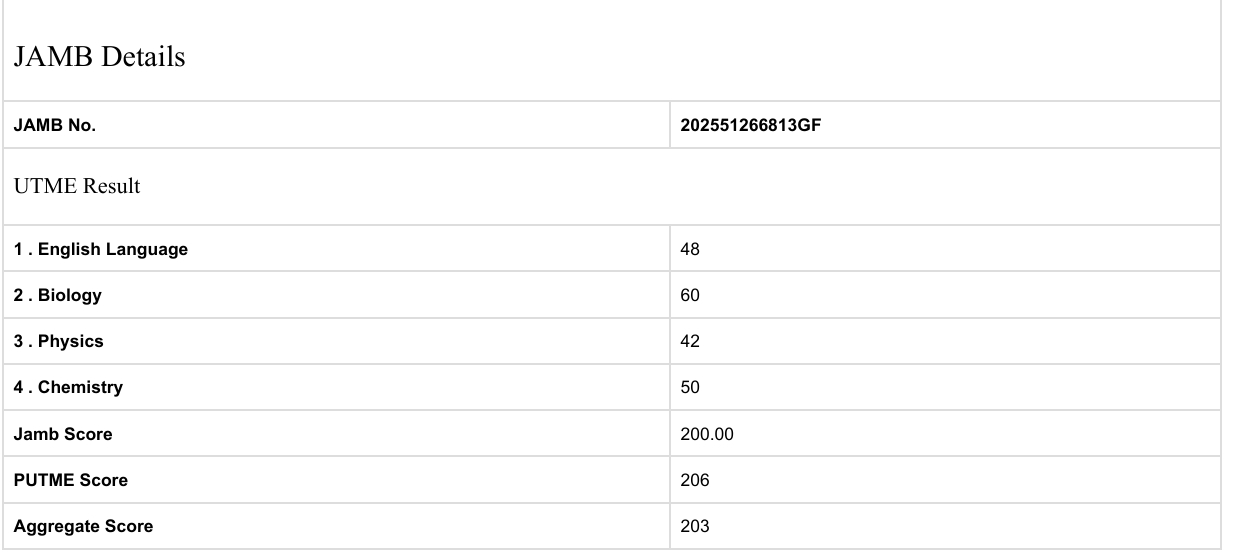Click the Jamb Score value 200.00
The height and width of the screenshot is (556, 1252).
[707, 434]
